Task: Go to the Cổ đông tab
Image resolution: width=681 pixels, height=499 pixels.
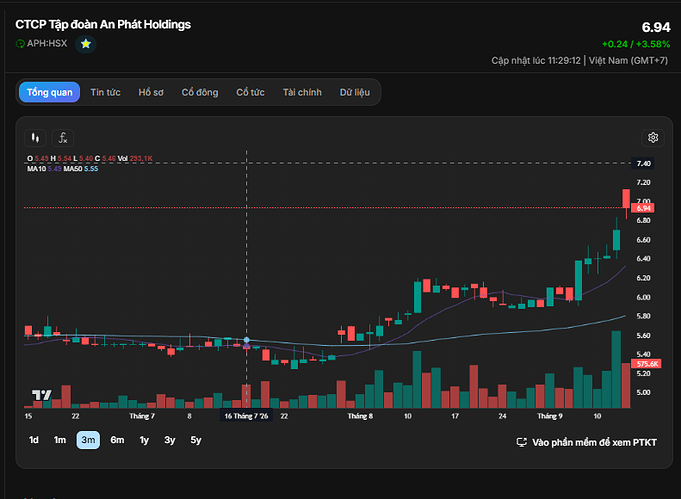Action: click(200, 92)
